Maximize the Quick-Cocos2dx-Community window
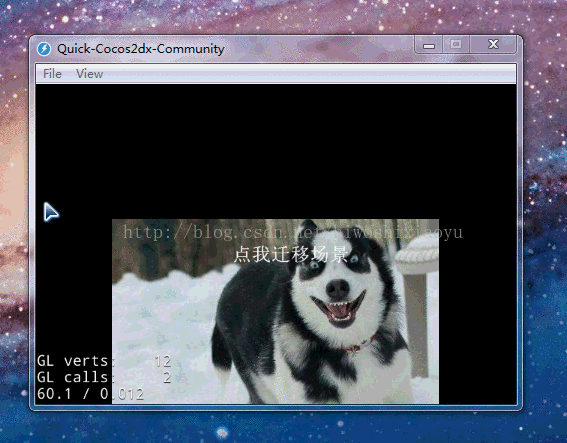This screenshot has height=443, width=567. click(x=456, y=44)
